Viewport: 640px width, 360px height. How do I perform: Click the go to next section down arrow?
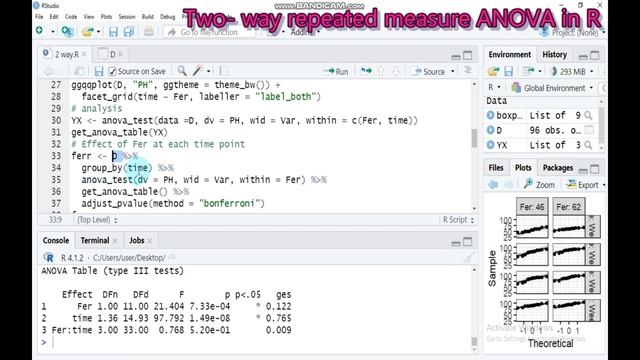[x=396, y=71]
